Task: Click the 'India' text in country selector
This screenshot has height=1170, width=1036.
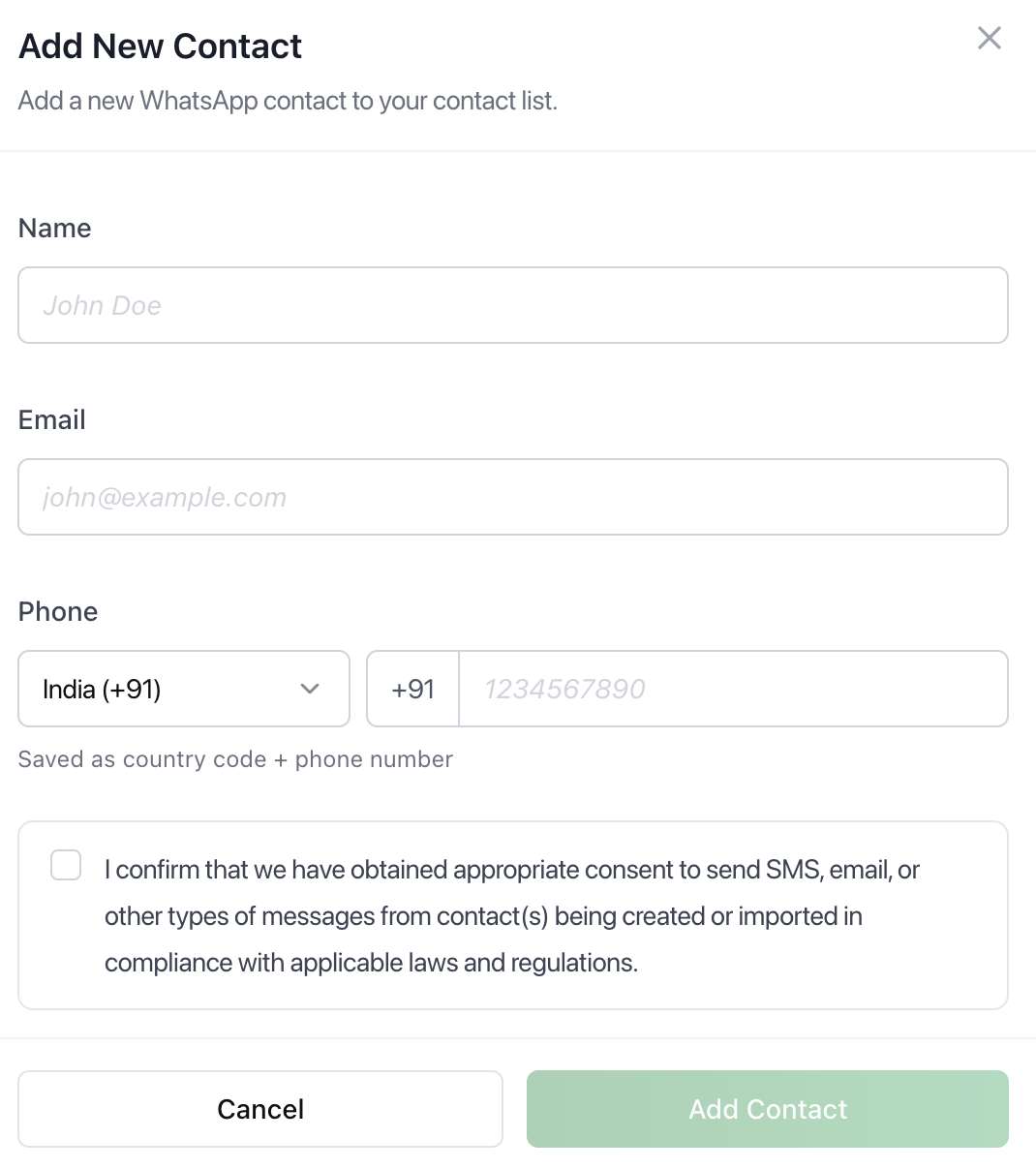Action: tap(69, 689)
